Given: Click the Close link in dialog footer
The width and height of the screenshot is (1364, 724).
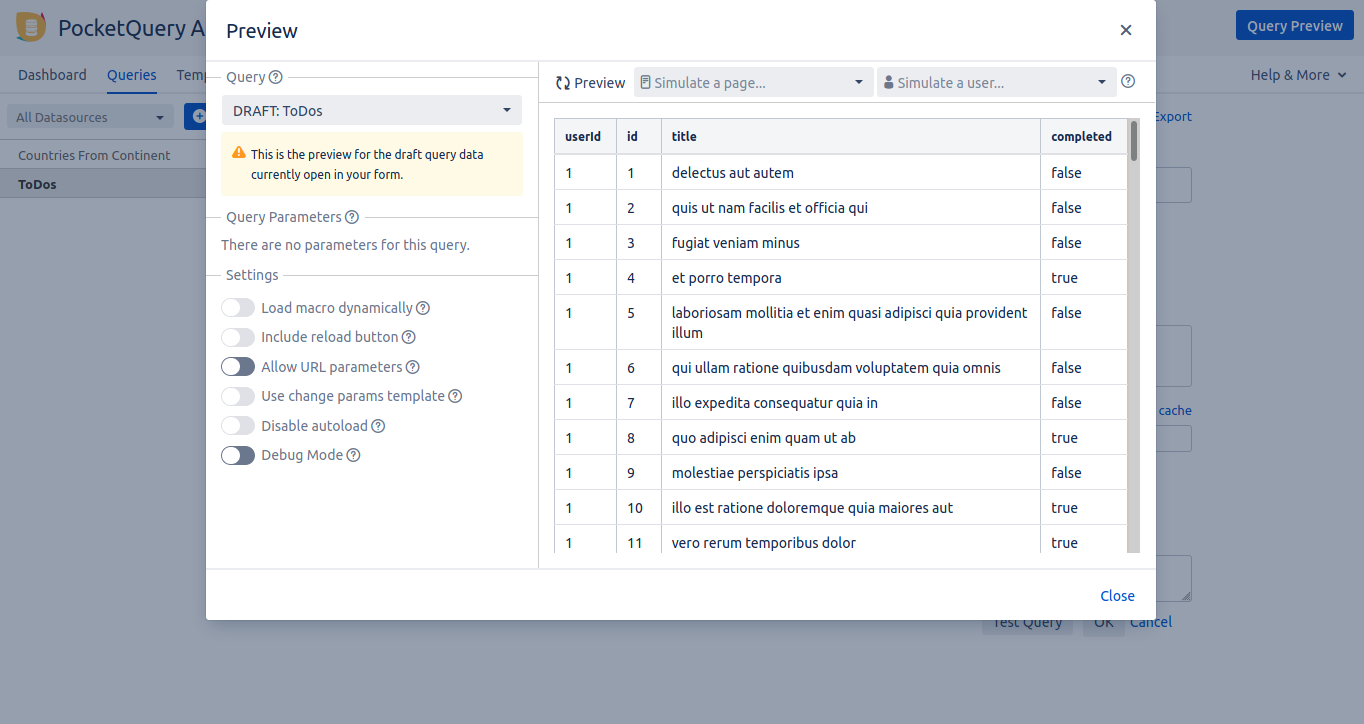Looking at the screenshot, I should 1117,596.
